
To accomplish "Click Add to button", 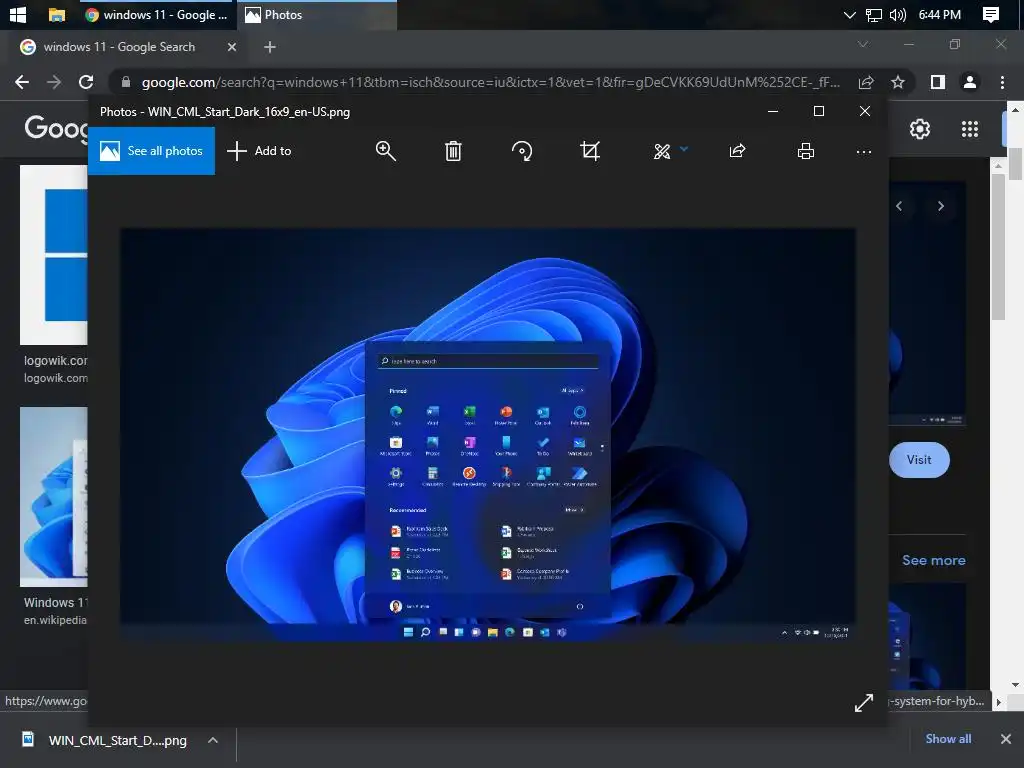I will point(259,151).
